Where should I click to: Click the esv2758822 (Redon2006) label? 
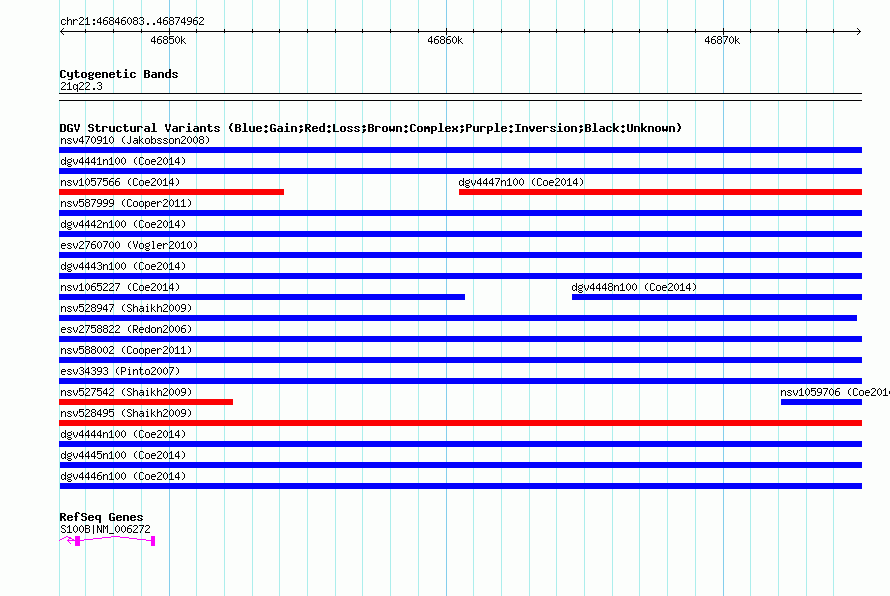click(x=126, y=329)
